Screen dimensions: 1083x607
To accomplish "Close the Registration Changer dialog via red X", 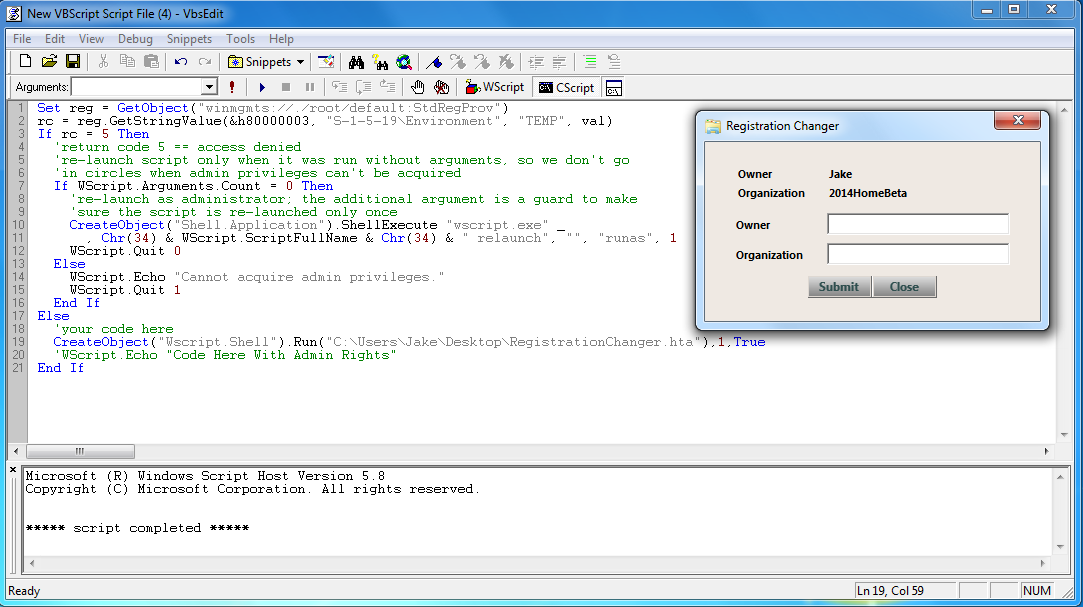I will tap(1017, 120).
